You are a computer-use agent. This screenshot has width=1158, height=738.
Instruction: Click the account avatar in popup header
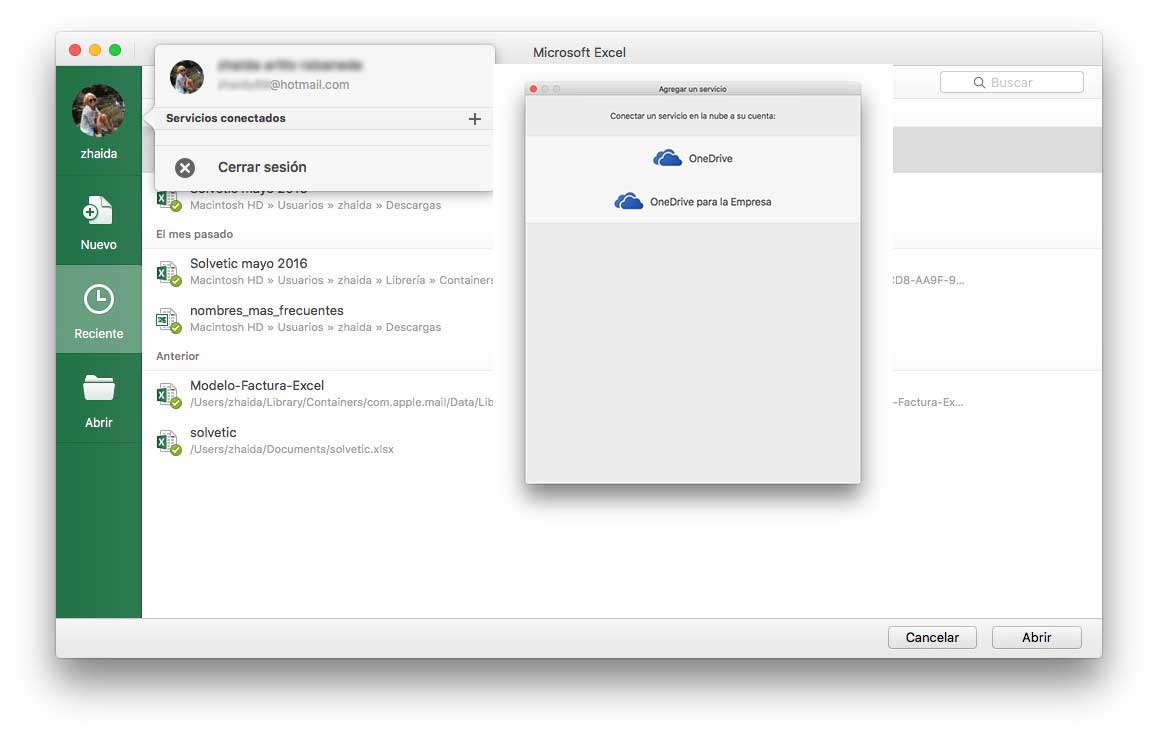[x=187, y=76]
